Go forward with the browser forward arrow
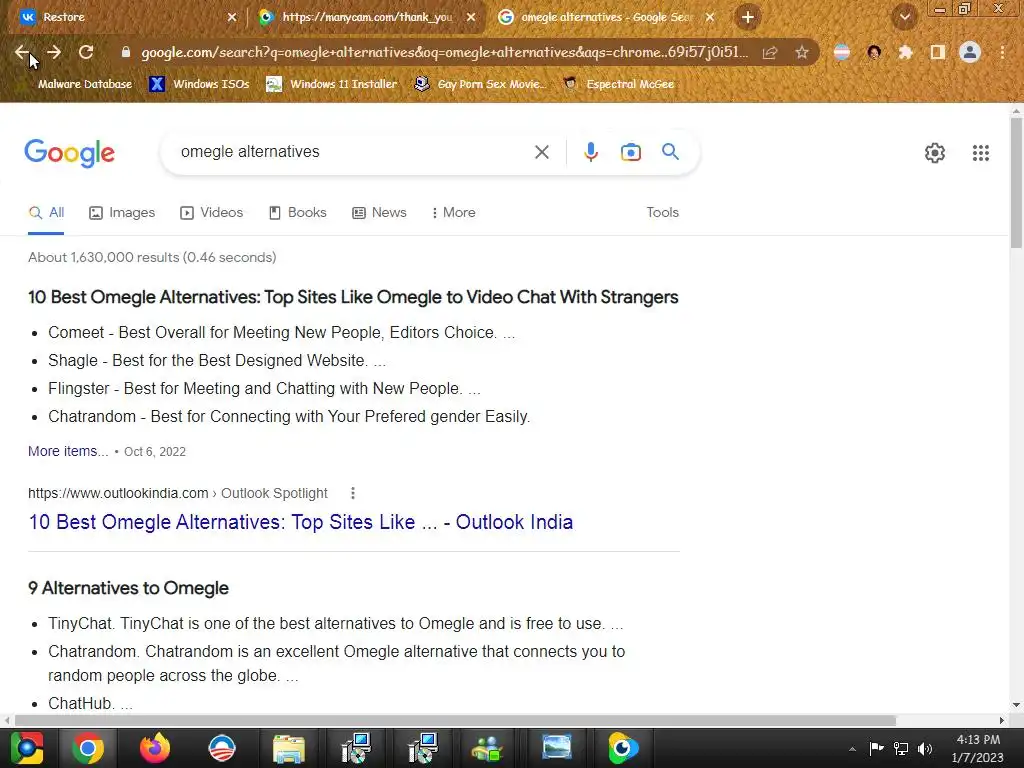 tap(54, 52)
